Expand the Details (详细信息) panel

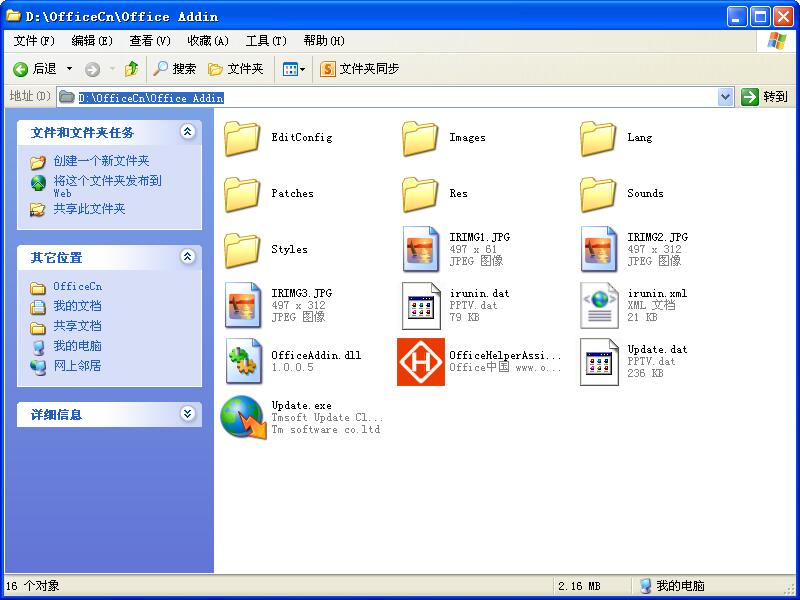tap(187, 413)
